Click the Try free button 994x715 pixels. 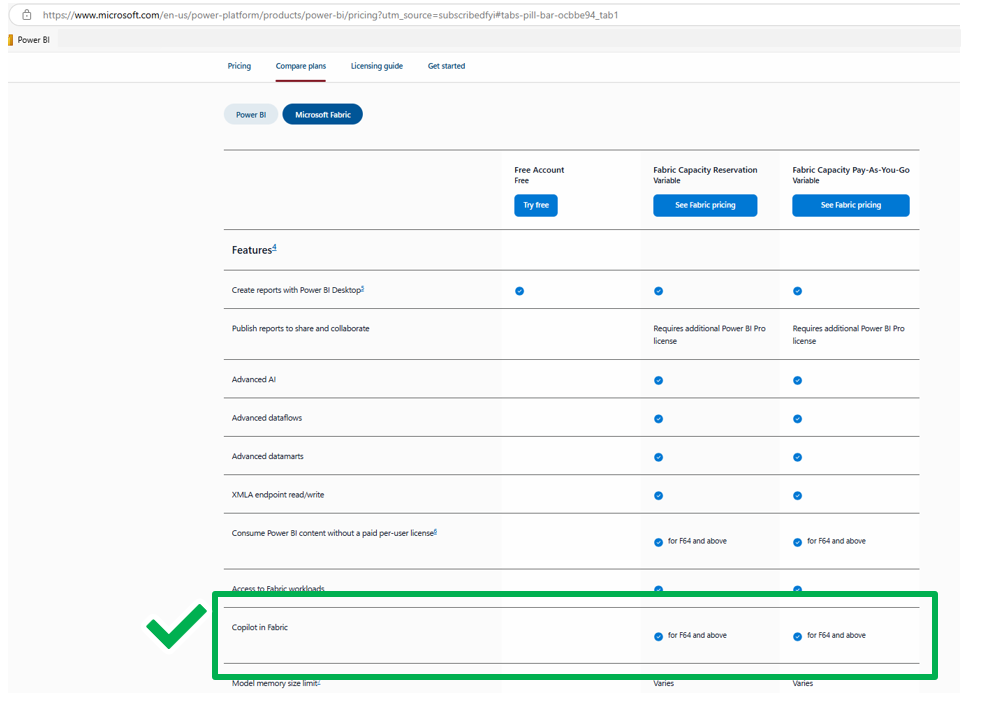coord(536,205)
